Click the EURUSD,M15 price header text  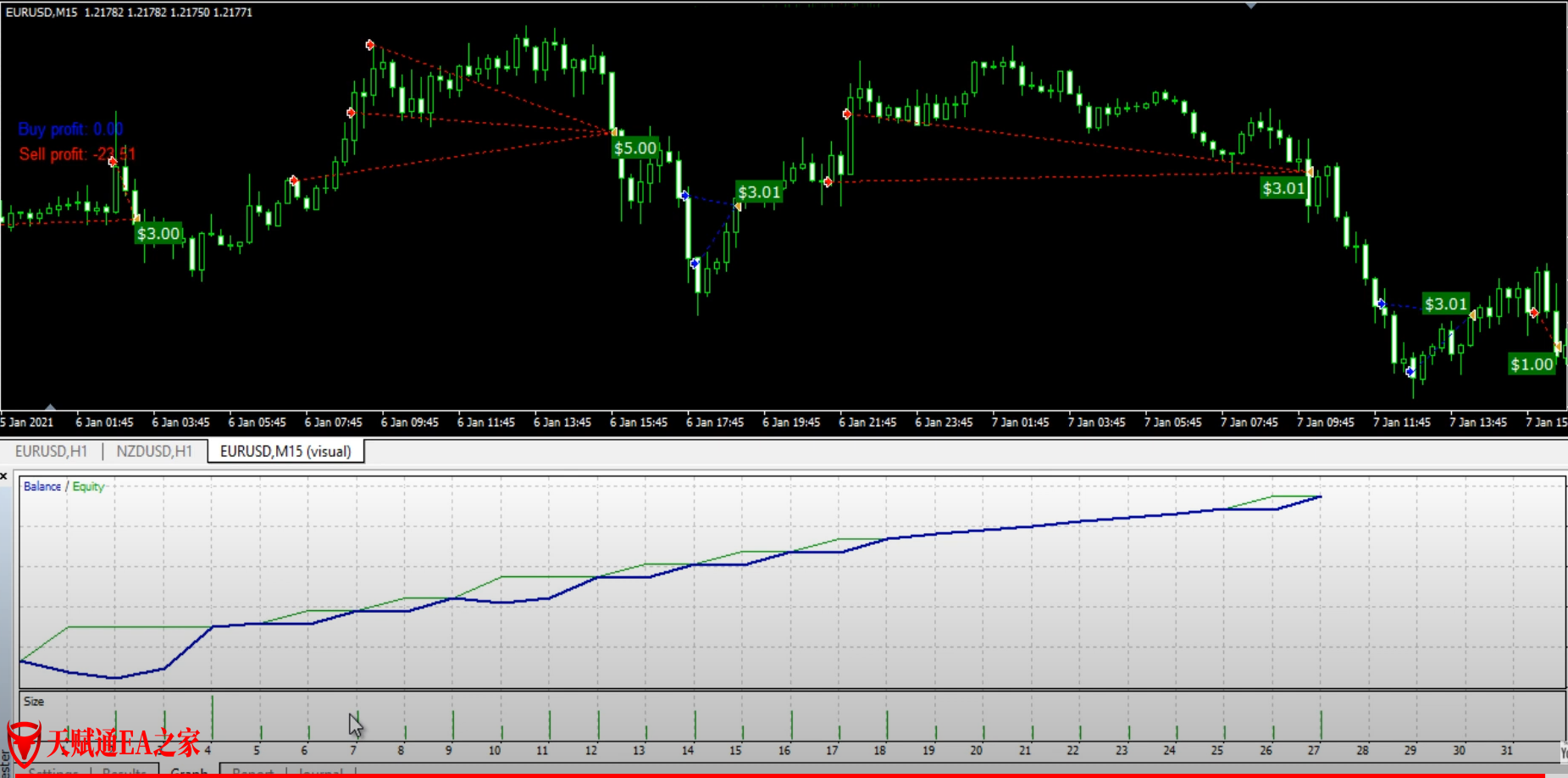129,12
